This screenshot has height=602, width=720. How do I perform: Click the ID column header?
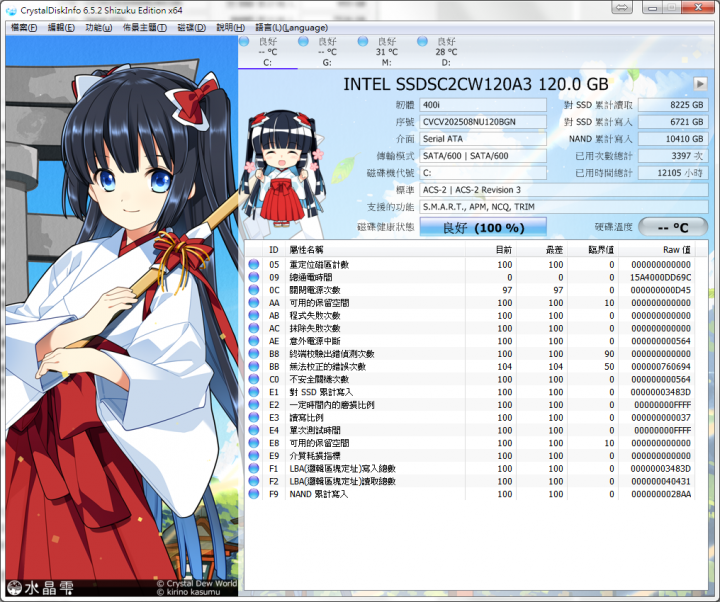[274, 249]
